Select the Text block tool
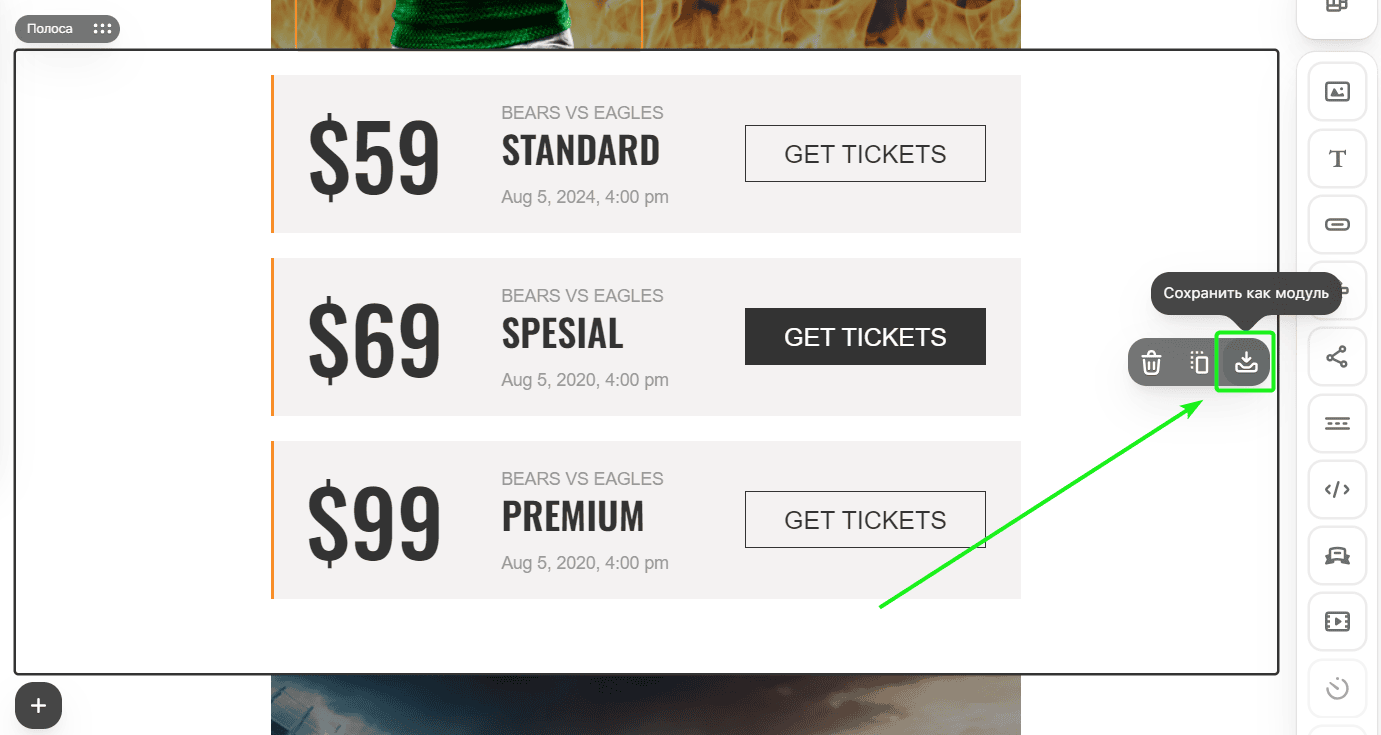Viewport: 1381px width, 735px height. click(x=1337, y=158)
